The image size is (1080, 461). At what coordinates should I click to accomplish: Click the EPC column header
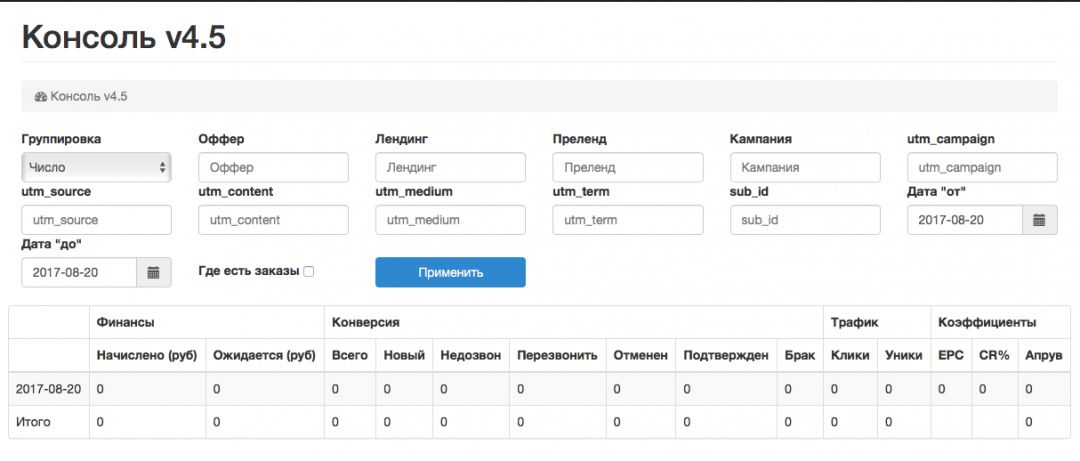click(x=951, y=356)
